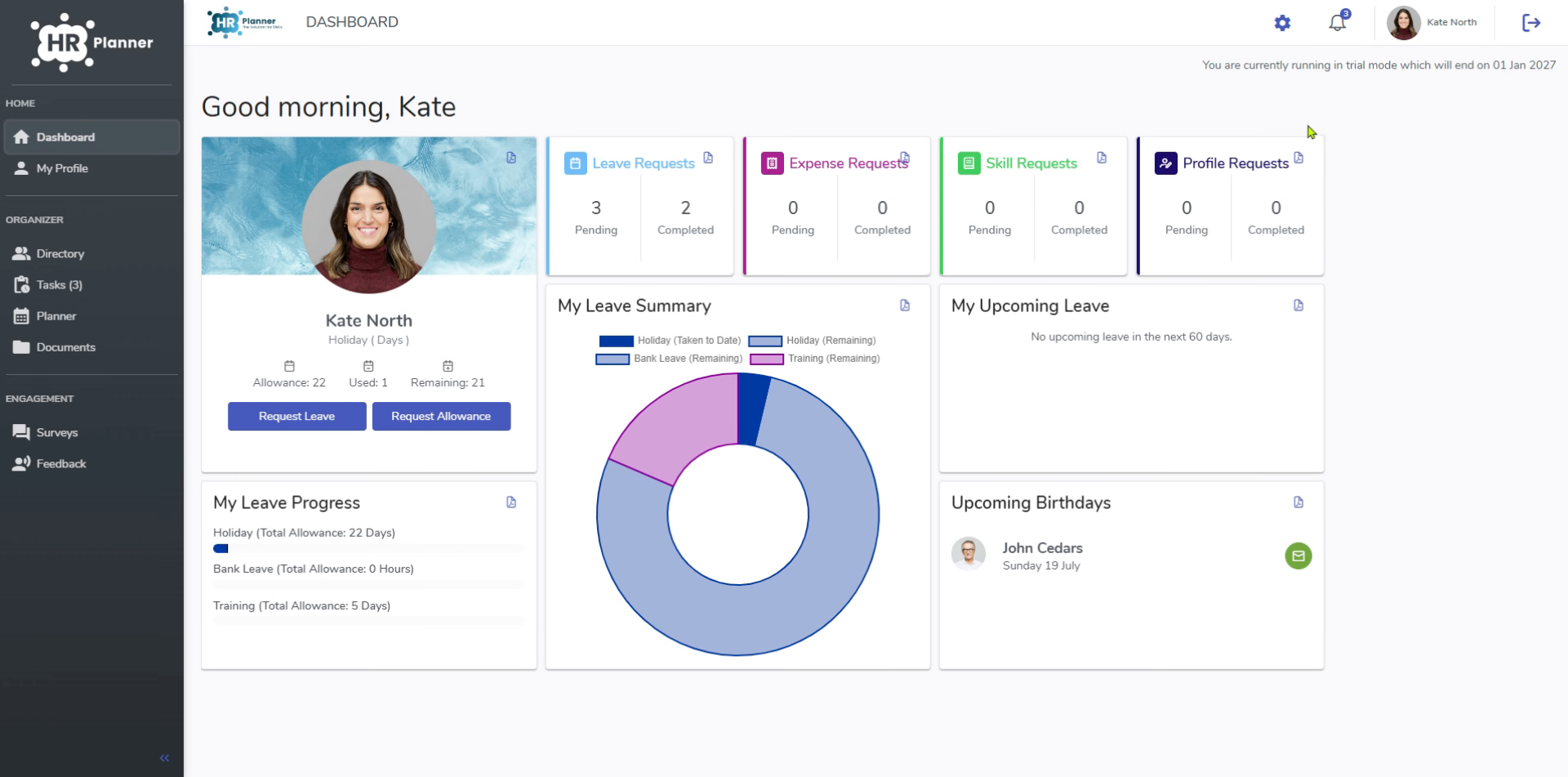The width and height of the screenshot is (1568, 777).
Task: Click the Request Allowance button
Action: pos(441,416)
